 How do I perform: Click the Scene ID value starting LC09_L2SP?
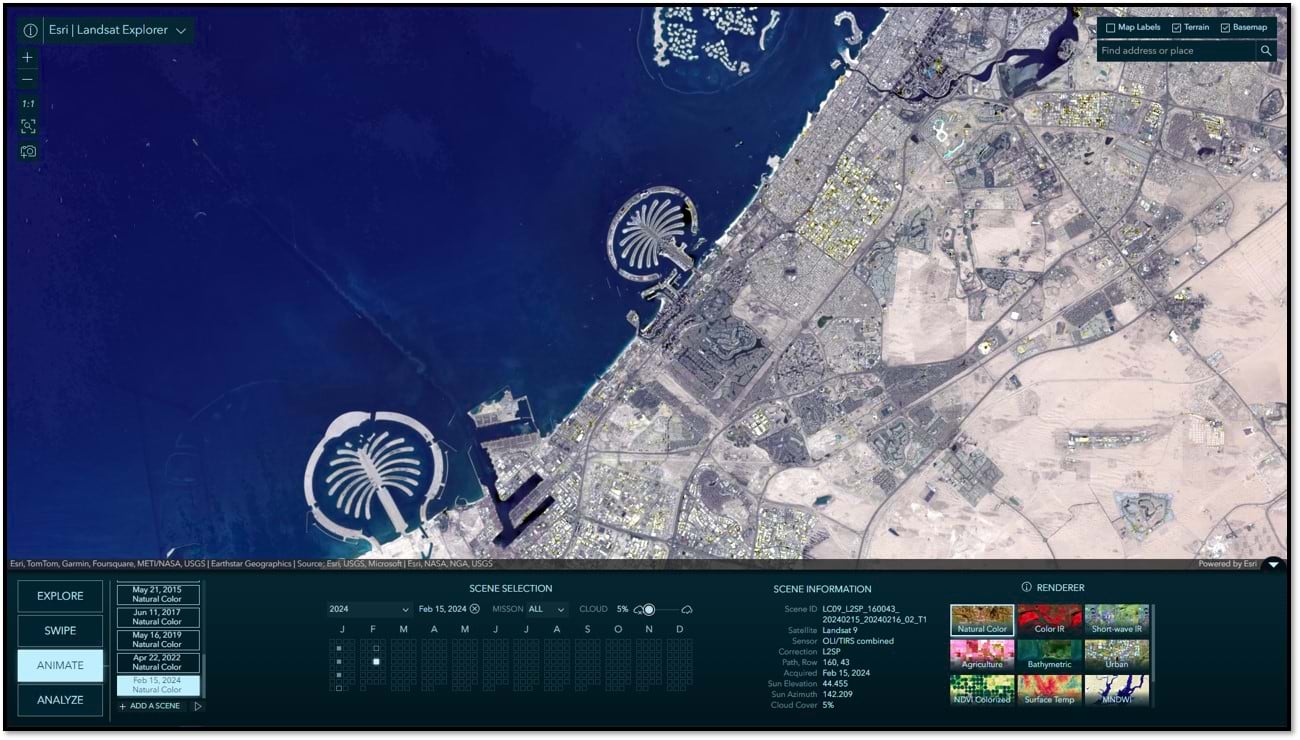[x=875, y=614]
